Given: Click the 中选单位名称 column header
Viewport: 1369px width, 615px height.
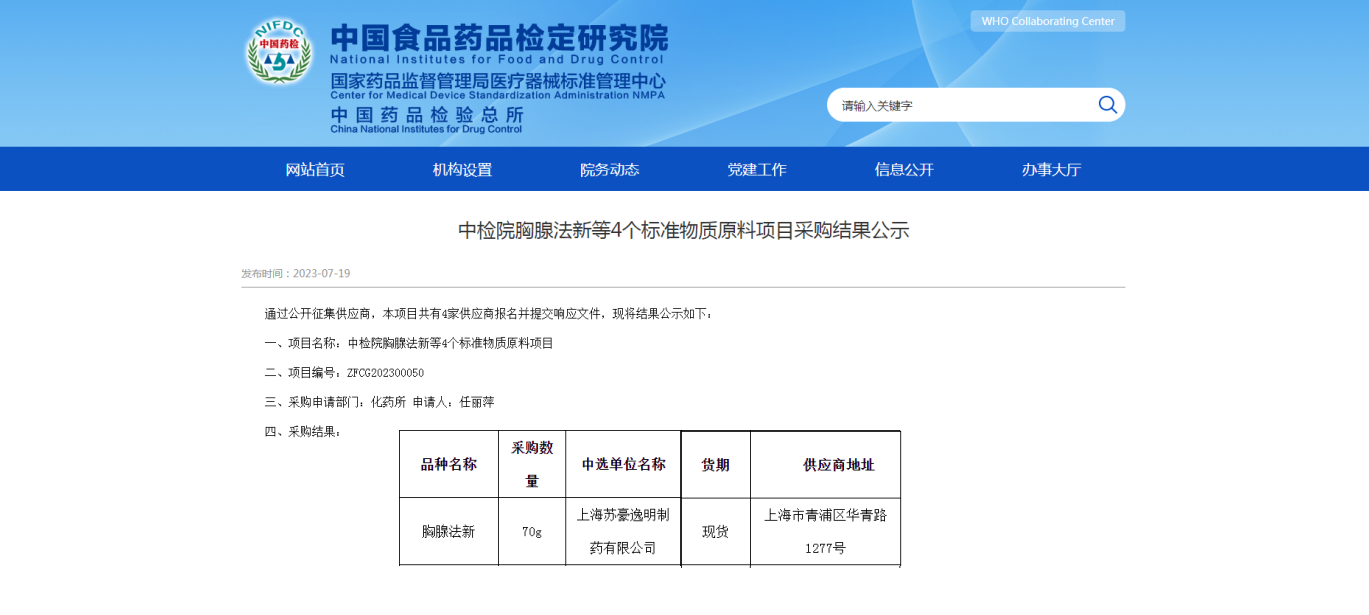Looking at the screenshot, I should coord(623,465).
